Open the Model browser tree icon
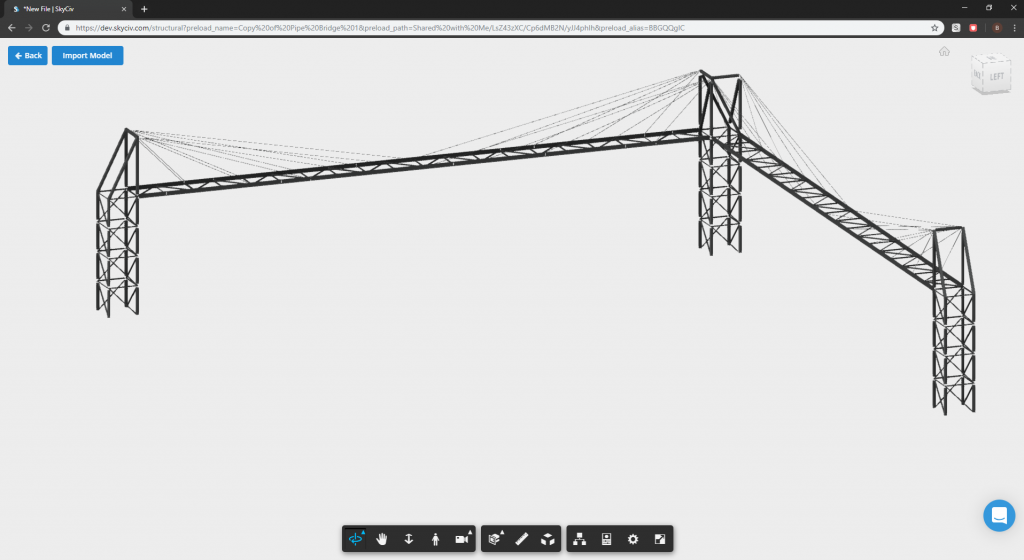1024x560 pixels. 579,539
